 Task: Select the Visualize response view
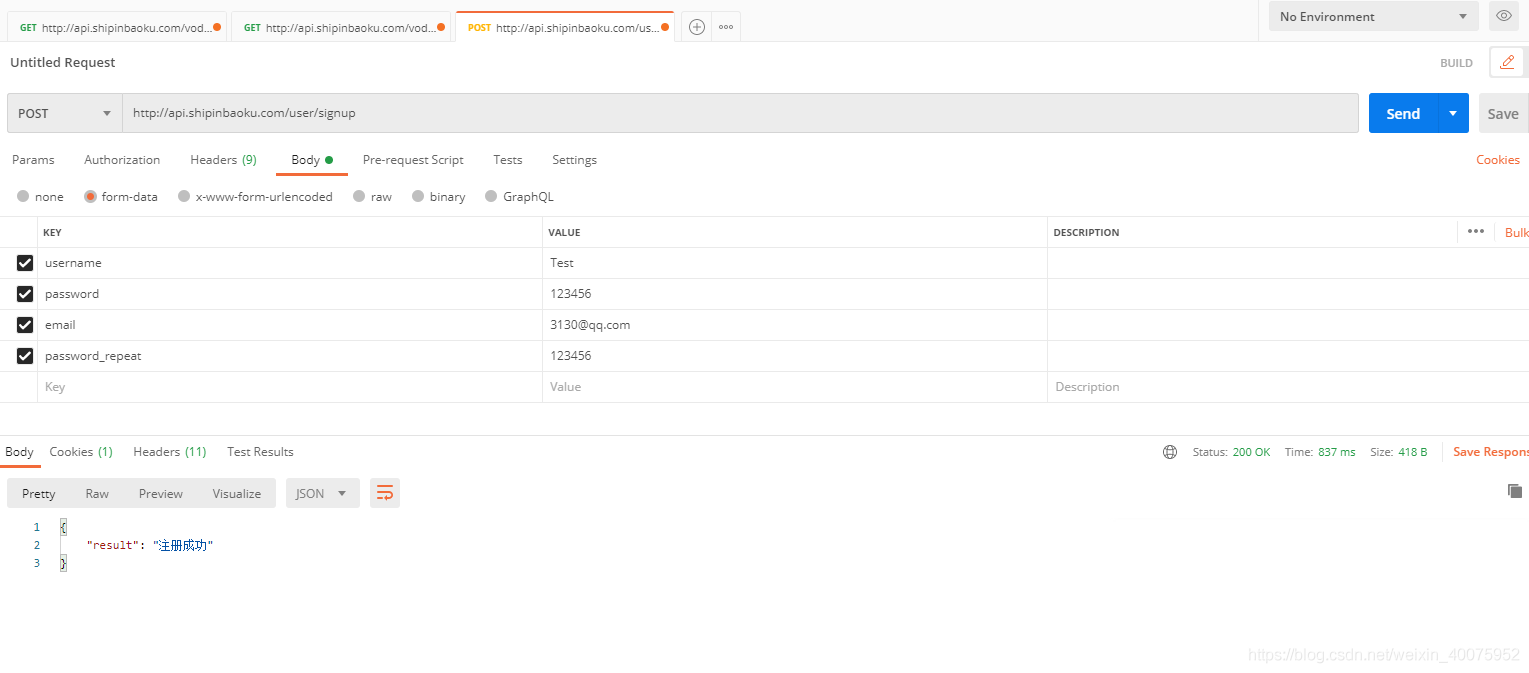pos(237,493)
